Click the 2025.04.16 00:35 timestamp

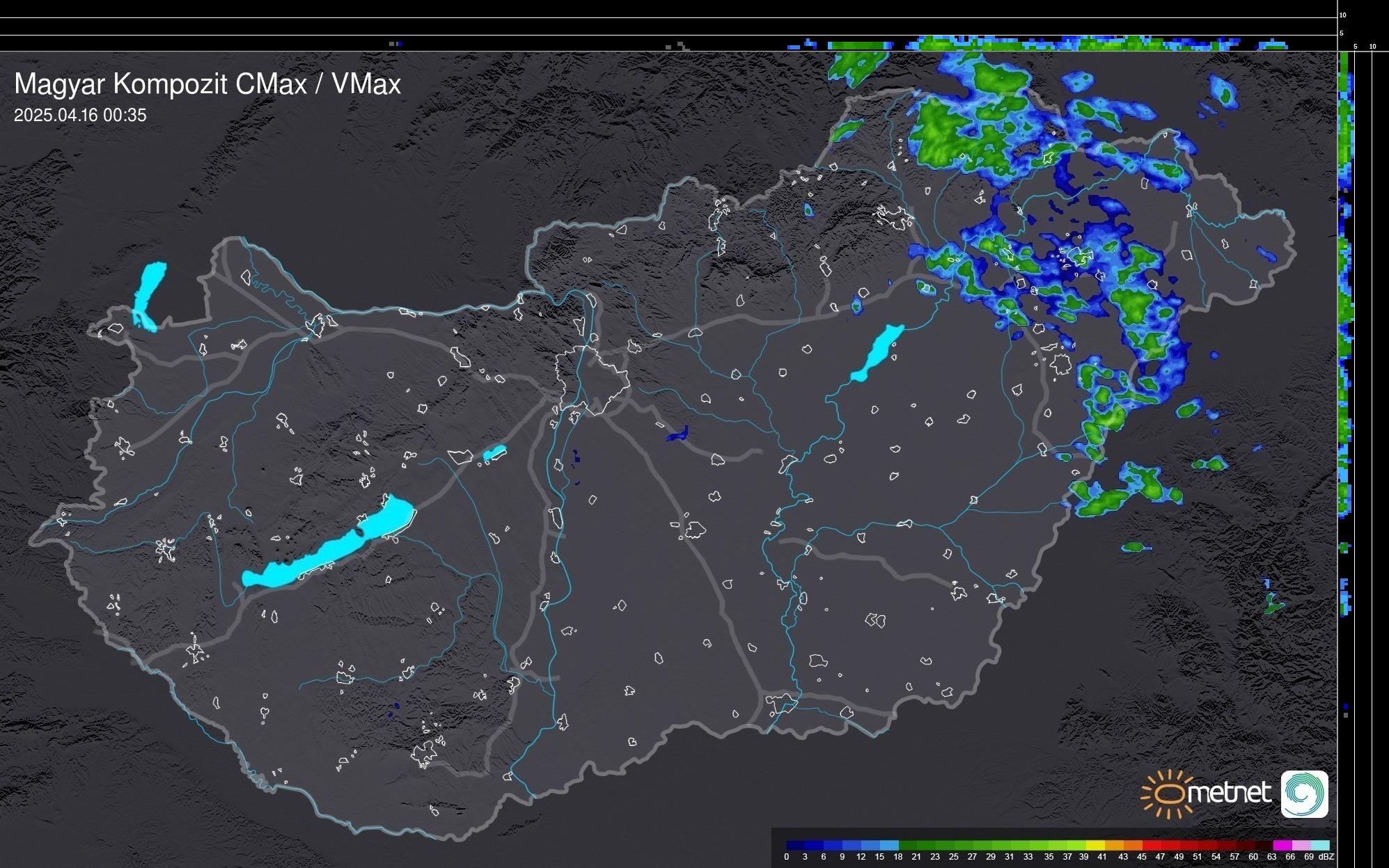point(80,116)
